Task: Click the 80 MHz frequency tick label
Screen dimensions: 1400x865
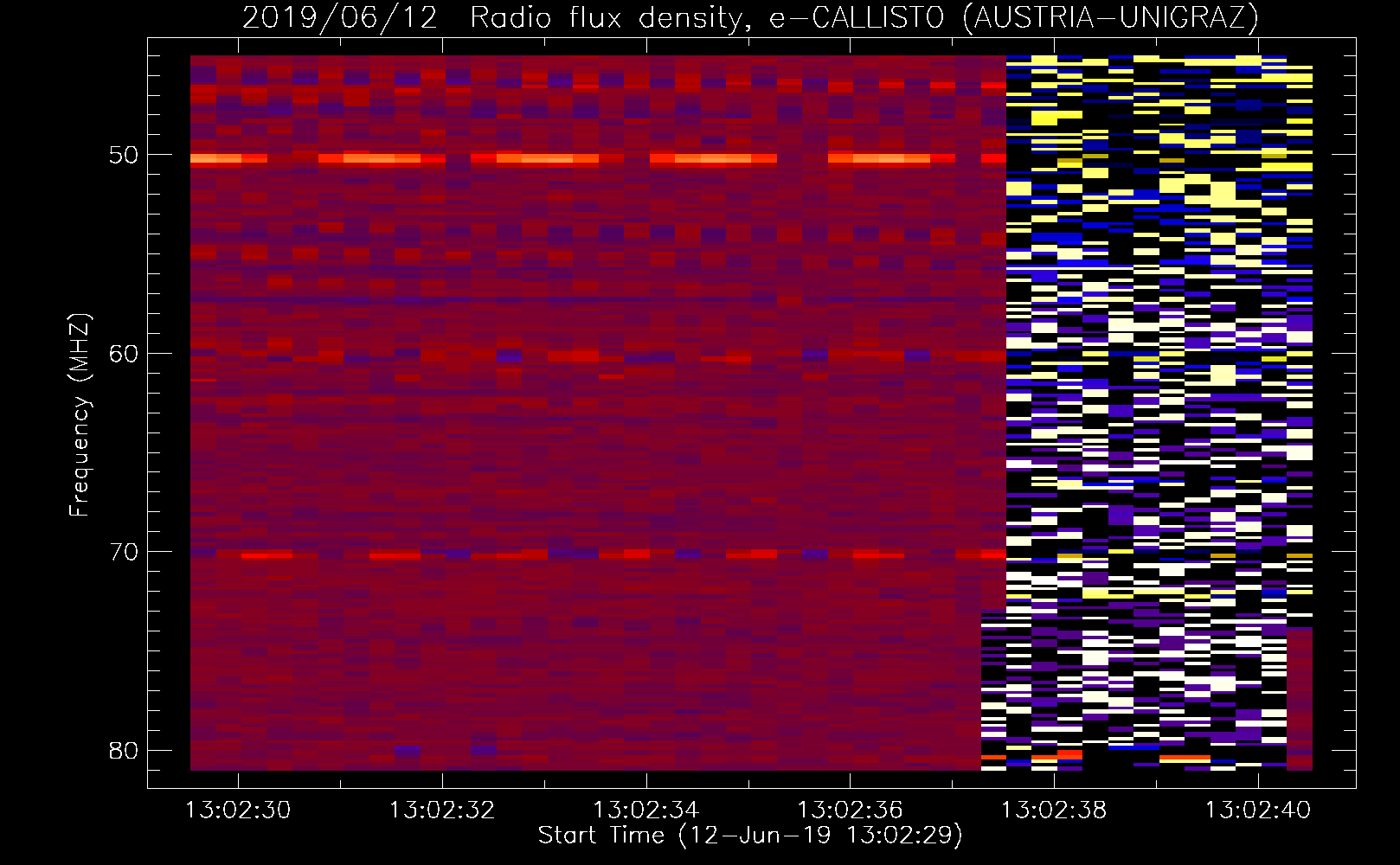Action: coord(124,750)
